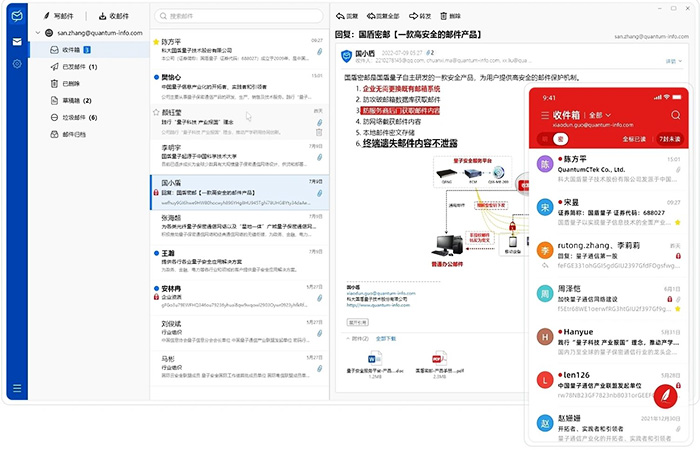Click 7封未读 unread button in mobile
700x450 pixels.
click(x=670, y=139)
